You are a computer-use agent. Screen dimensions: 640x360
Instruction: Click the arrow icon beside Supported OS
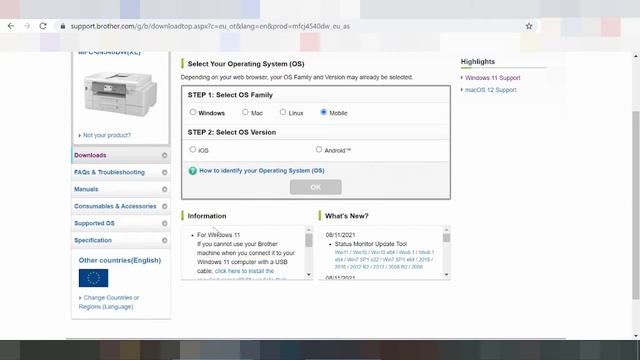click(x=164, y=224)
